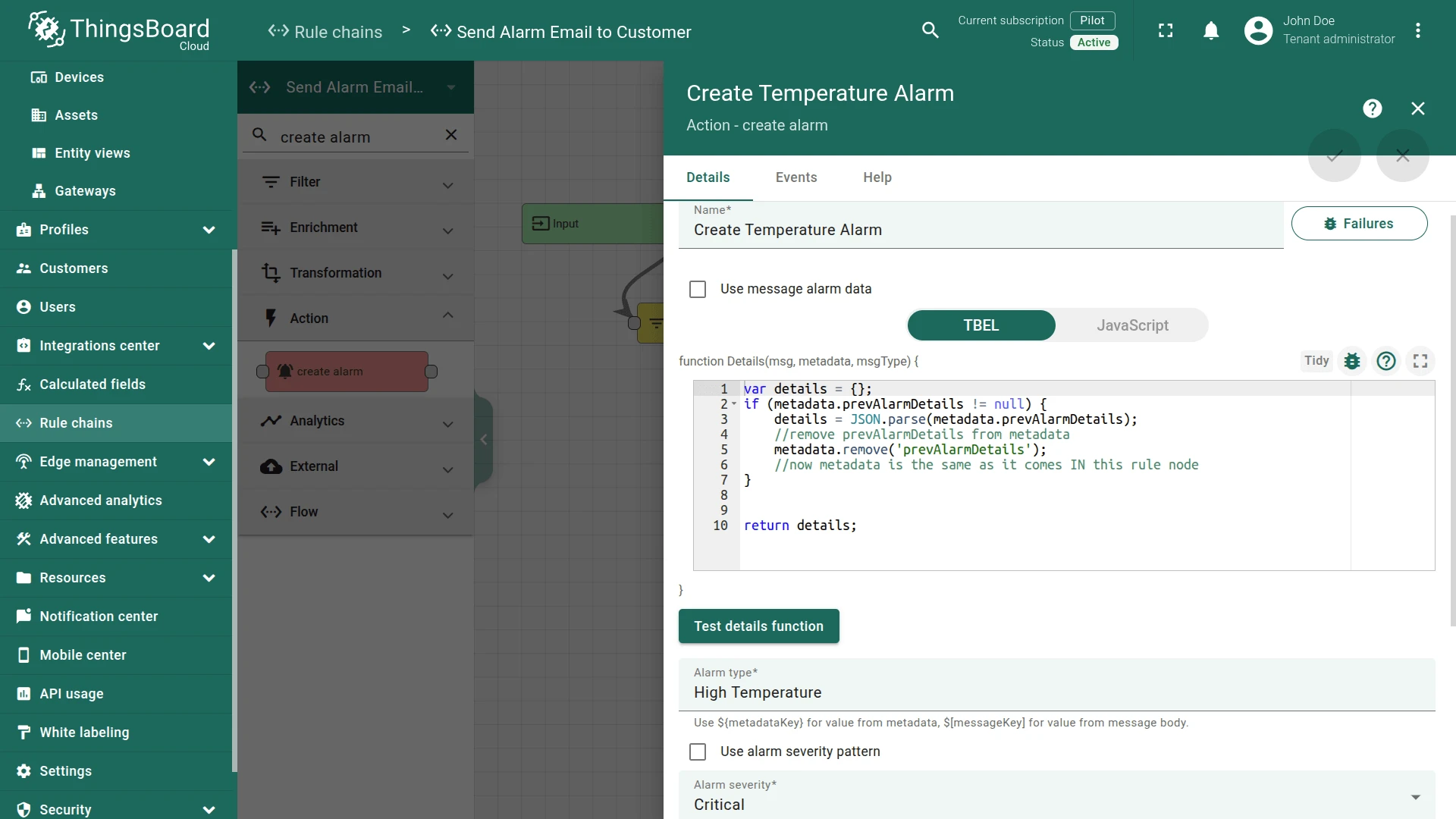
Task: Collapse the node library side panel
Action: point(483,440)
